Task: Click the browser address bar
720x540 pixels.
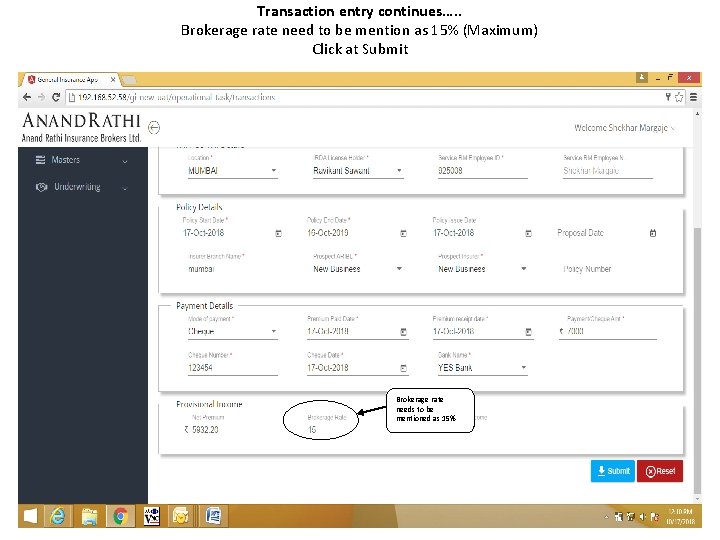Action: [365, 97]
